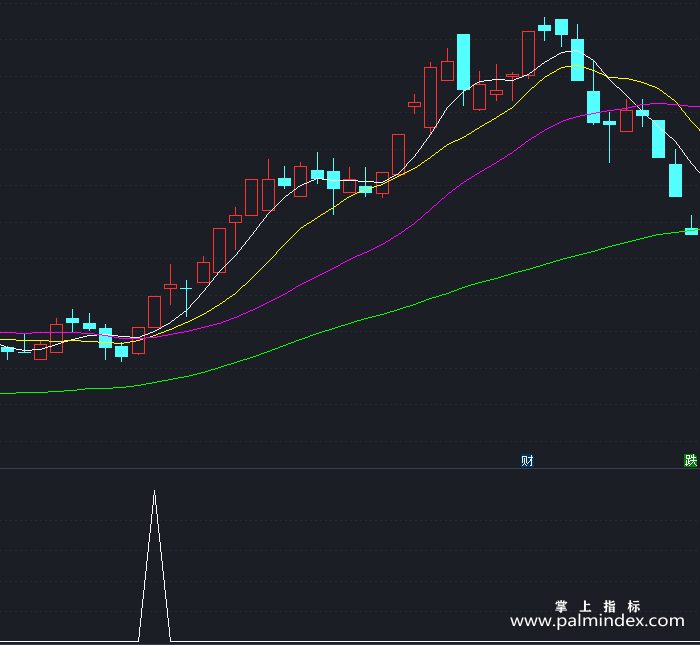This screenshot has height=645, width=700.
Task: Click the indicator spike peak in lower panel
Action: 154,493
